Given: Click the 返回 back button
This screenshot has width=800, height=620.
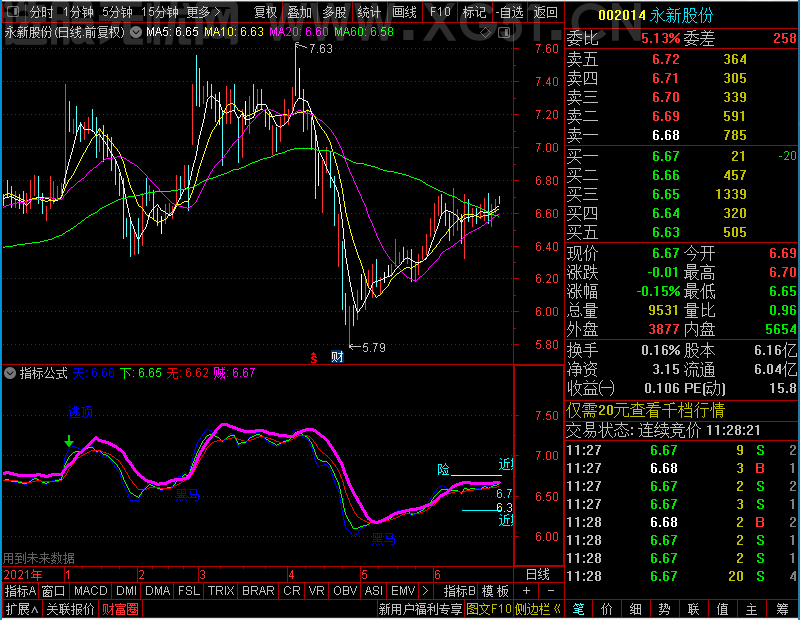Looking at the screenshot, I should pos(545,12).
